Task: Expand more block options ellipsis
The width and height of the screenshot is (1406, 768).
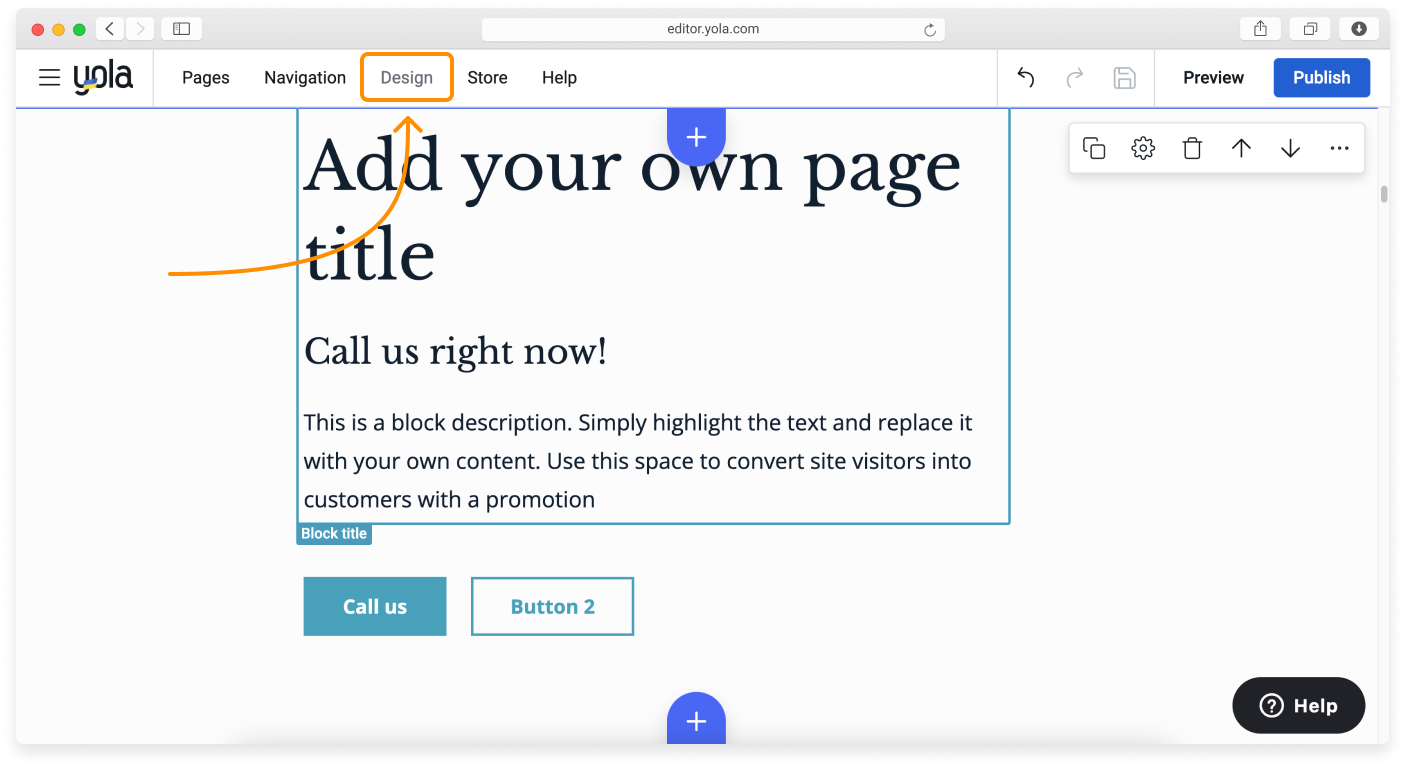Action: [x=1340, y=149]
